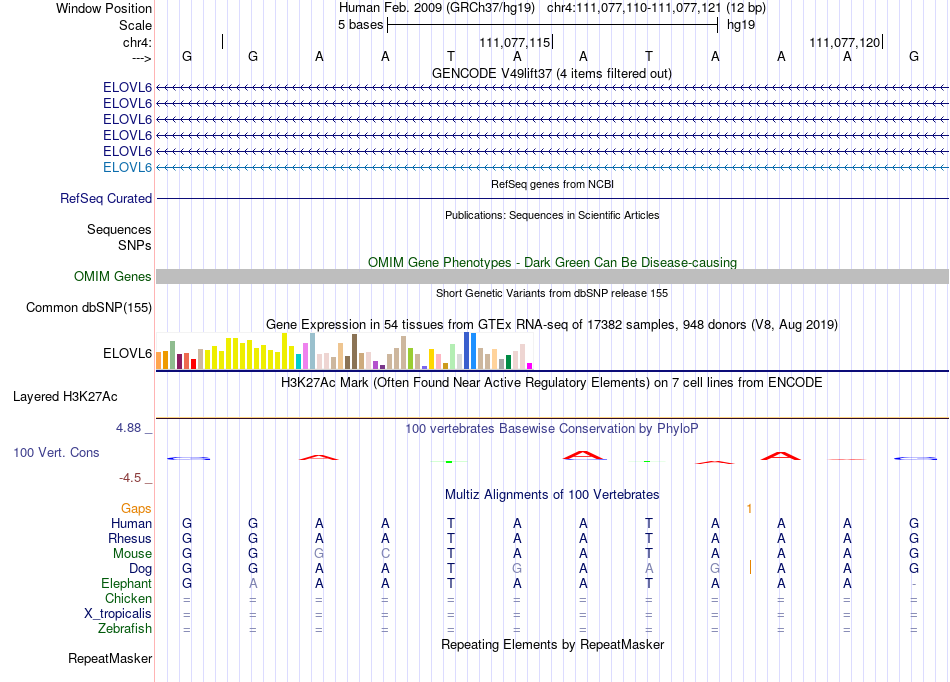Screen dimensions: 950x682
Task: Open the H3K27Ac Mark ENCODE track title
Action: (x=552, y=383)
